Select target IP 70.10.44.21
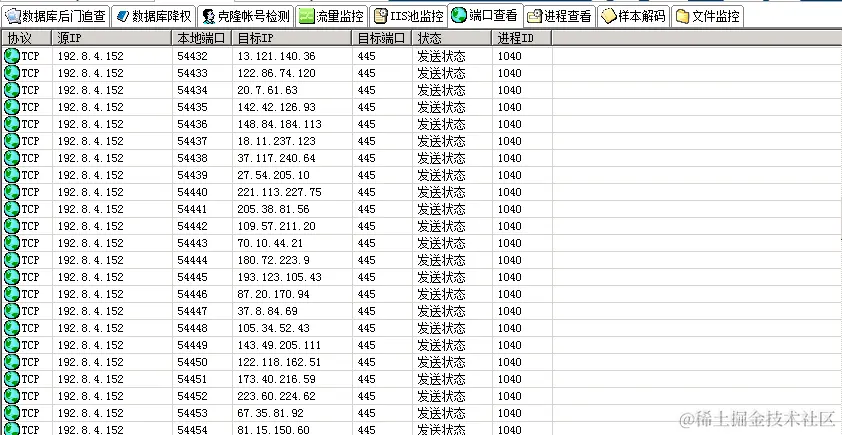This screenshot has width=842, height=435. click(x=270, y=243)
